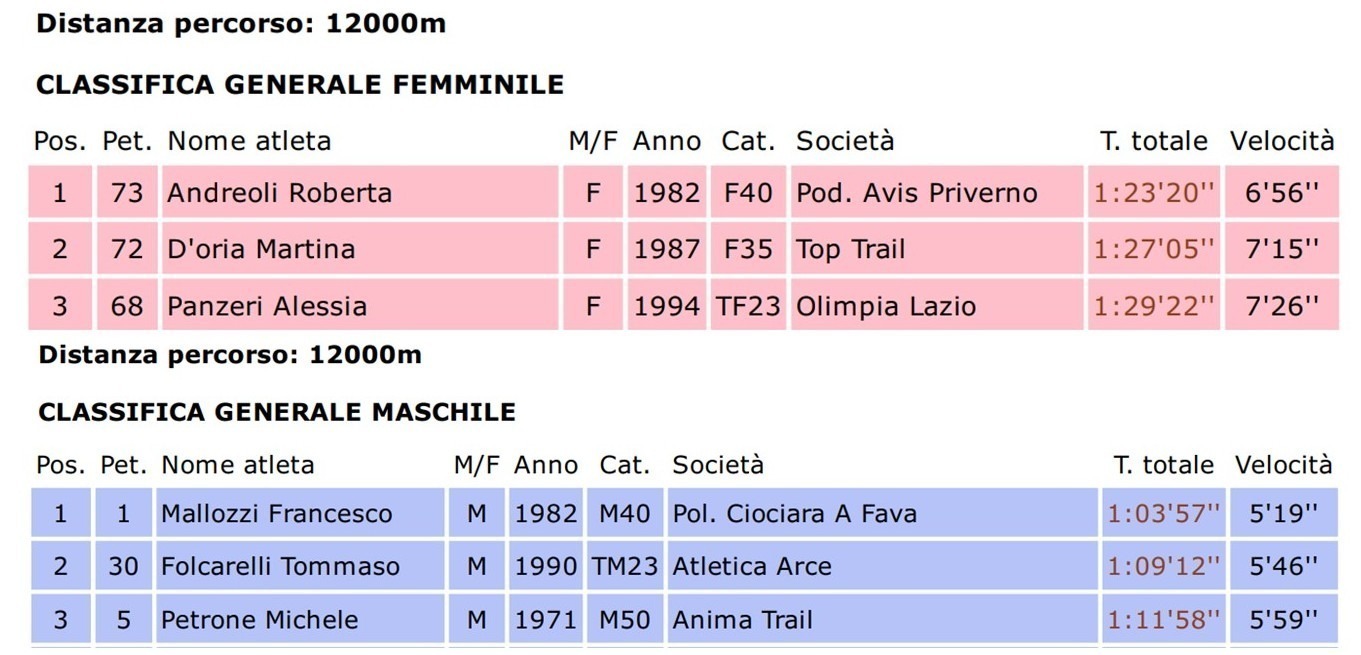
Task: Select category cell TF23
Action: pyautogui.click(x=748, y=305)
